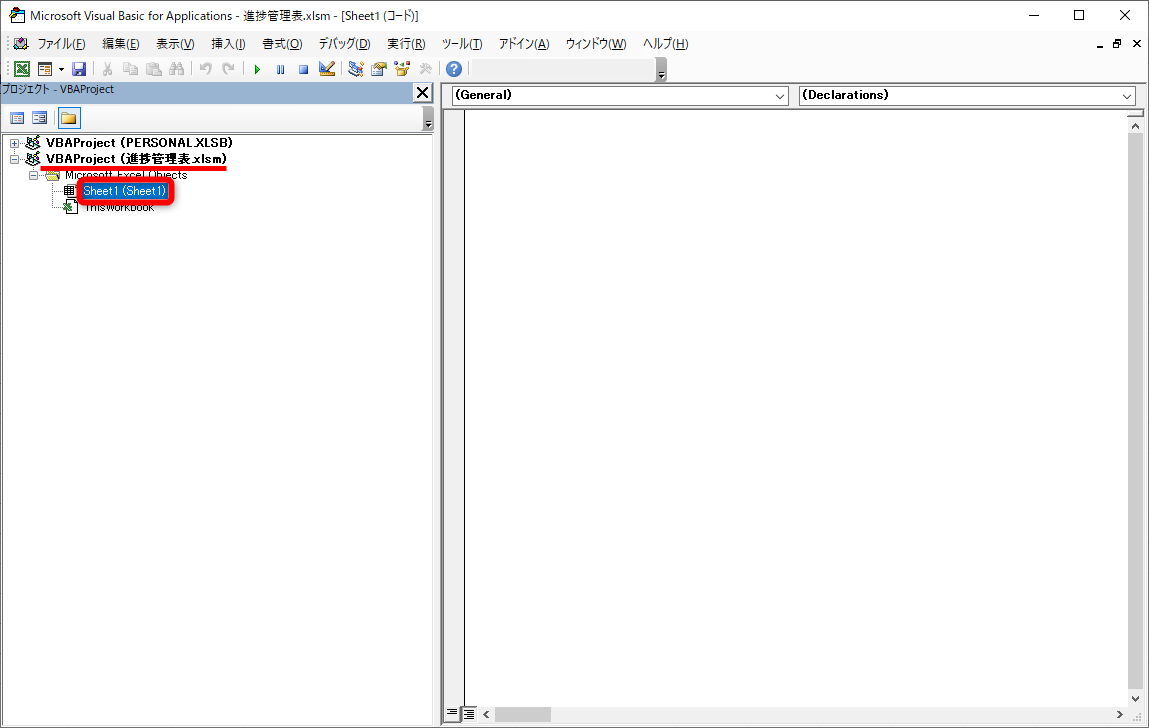The width and height of the screenshot is (1149, 728).
Task: Click vertical scrollbar up arrow
Action: click(x=1135, y=126)
